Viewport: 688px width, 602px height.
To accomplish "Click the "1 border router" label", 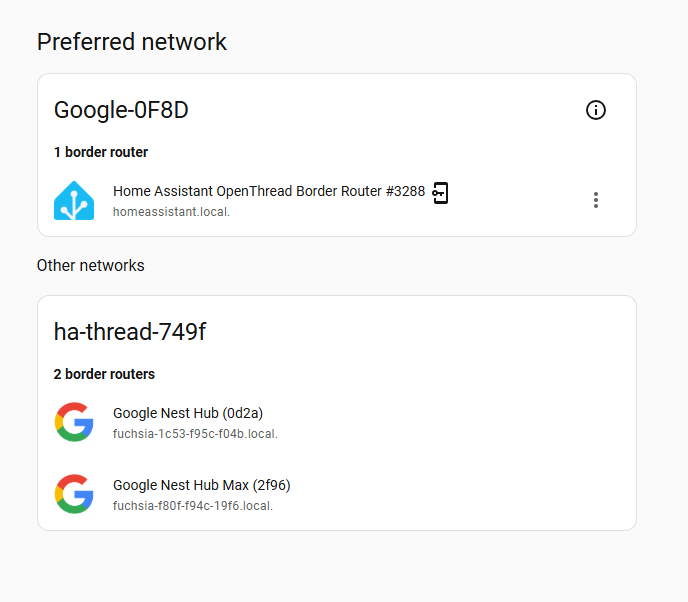I will point(101,152).
